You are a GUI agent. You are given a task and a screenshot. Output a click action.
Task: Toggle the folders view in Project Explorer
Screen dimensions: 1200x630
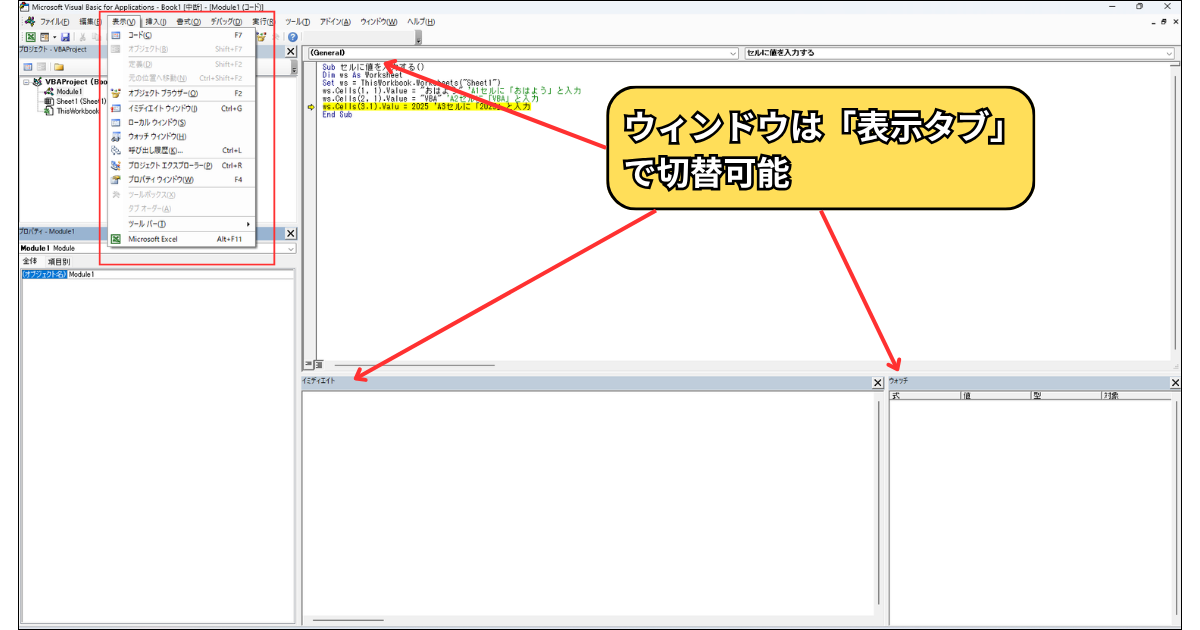pos(58,66)
